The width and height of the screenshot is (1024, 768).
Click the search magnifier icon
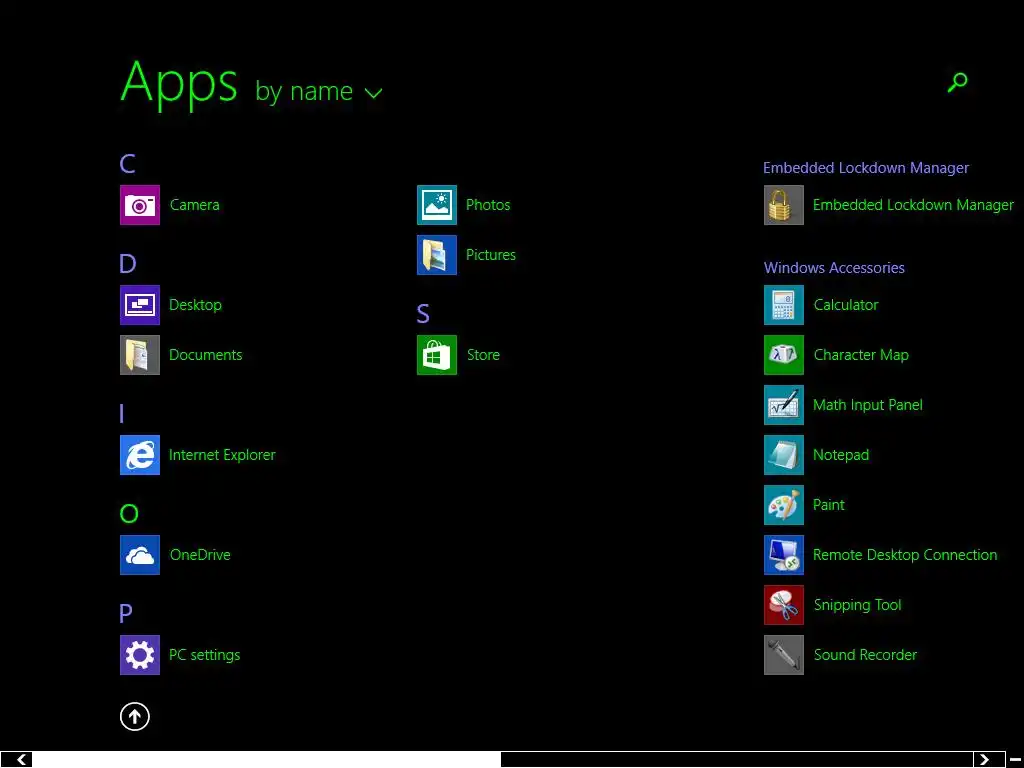pos(957,82)
